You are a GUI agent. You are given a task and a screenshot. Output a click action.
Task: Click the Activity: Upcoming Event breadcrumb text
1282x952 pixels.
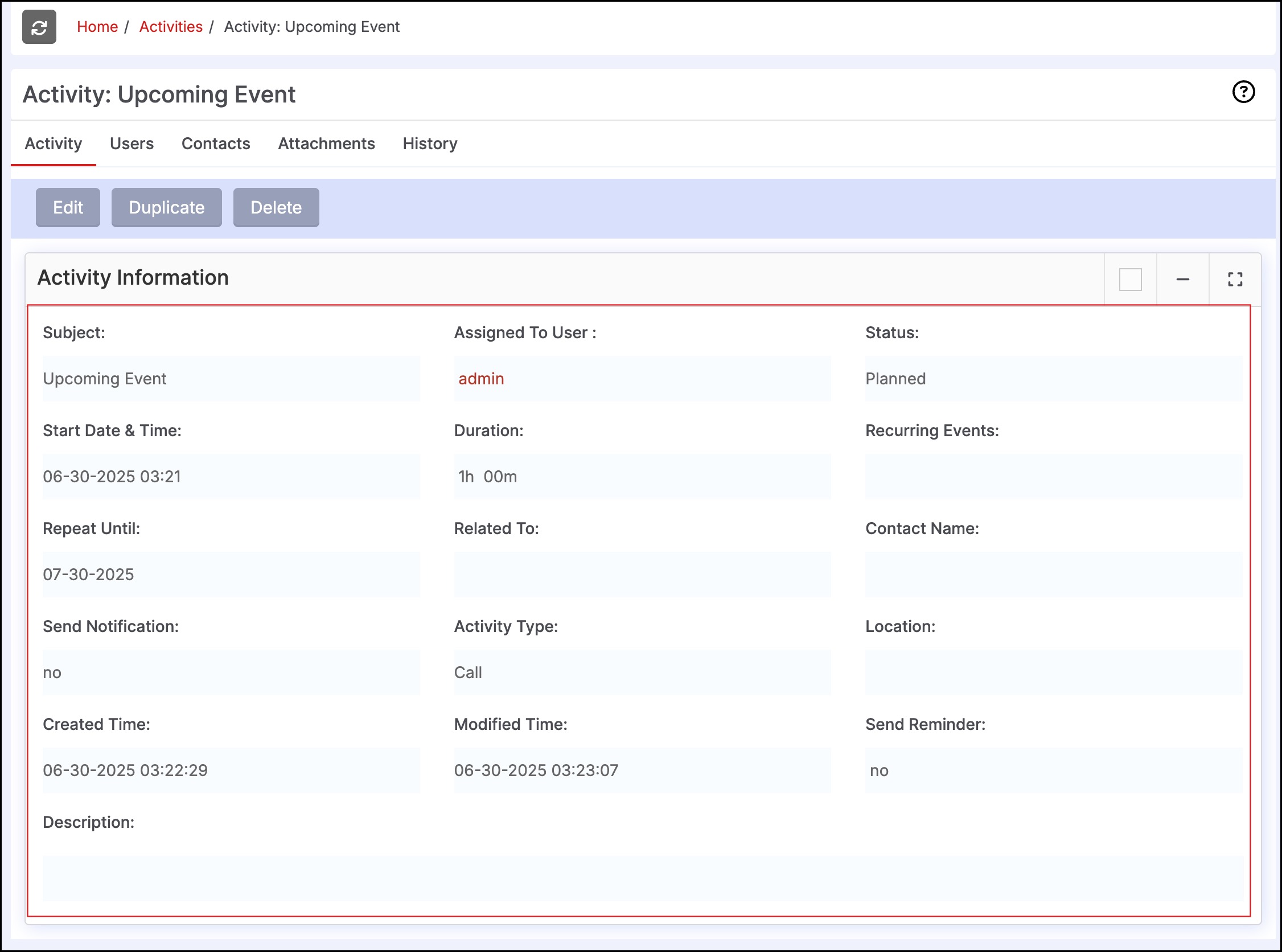[312, 27]
